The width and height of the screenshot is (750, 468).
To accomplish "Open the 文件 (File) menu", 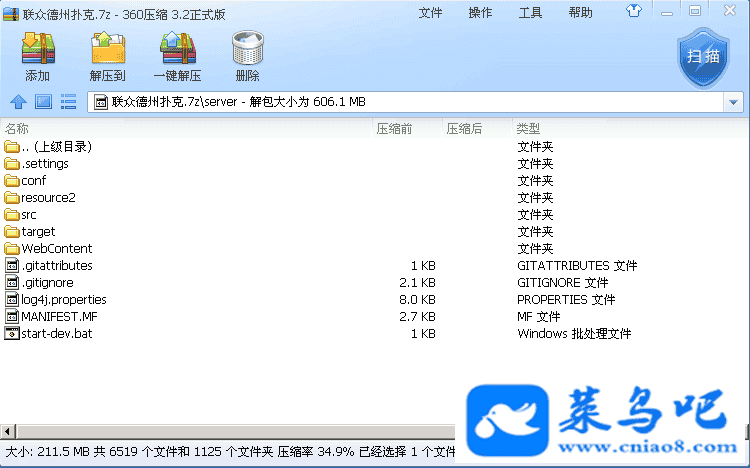I will [430, 13].
